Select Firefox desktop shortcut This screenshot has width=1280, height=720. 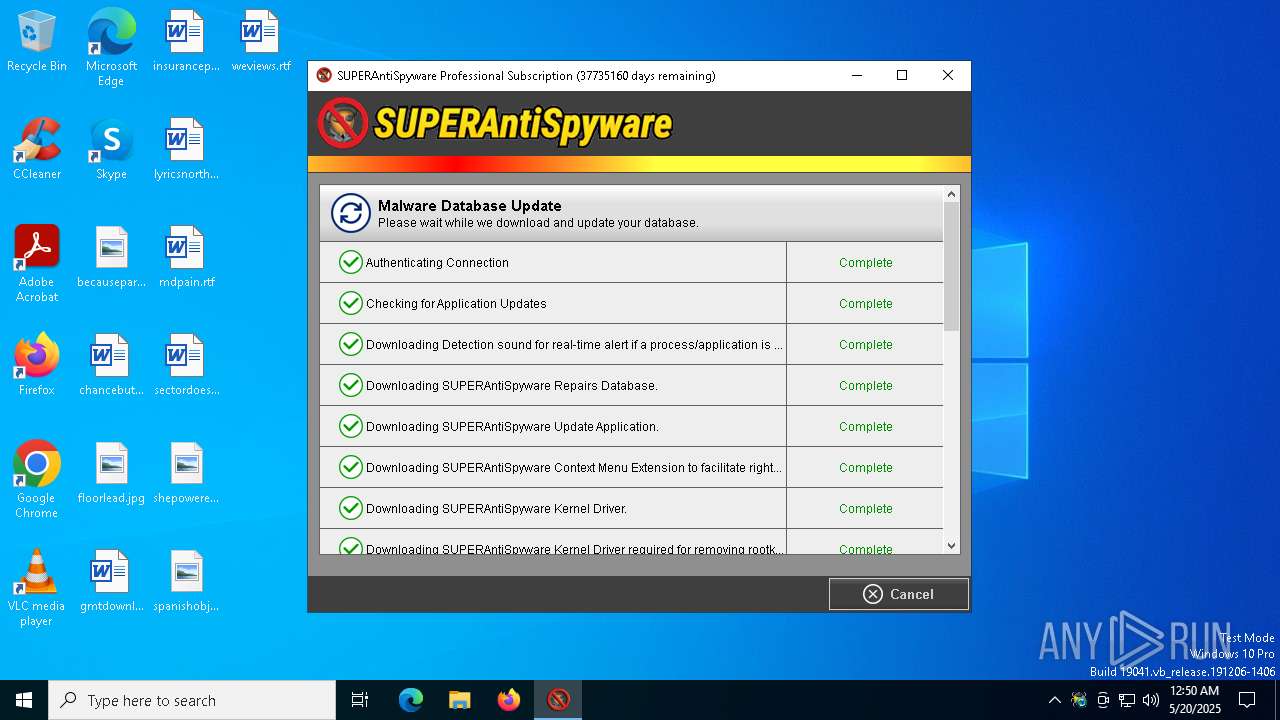coord(37,365)
